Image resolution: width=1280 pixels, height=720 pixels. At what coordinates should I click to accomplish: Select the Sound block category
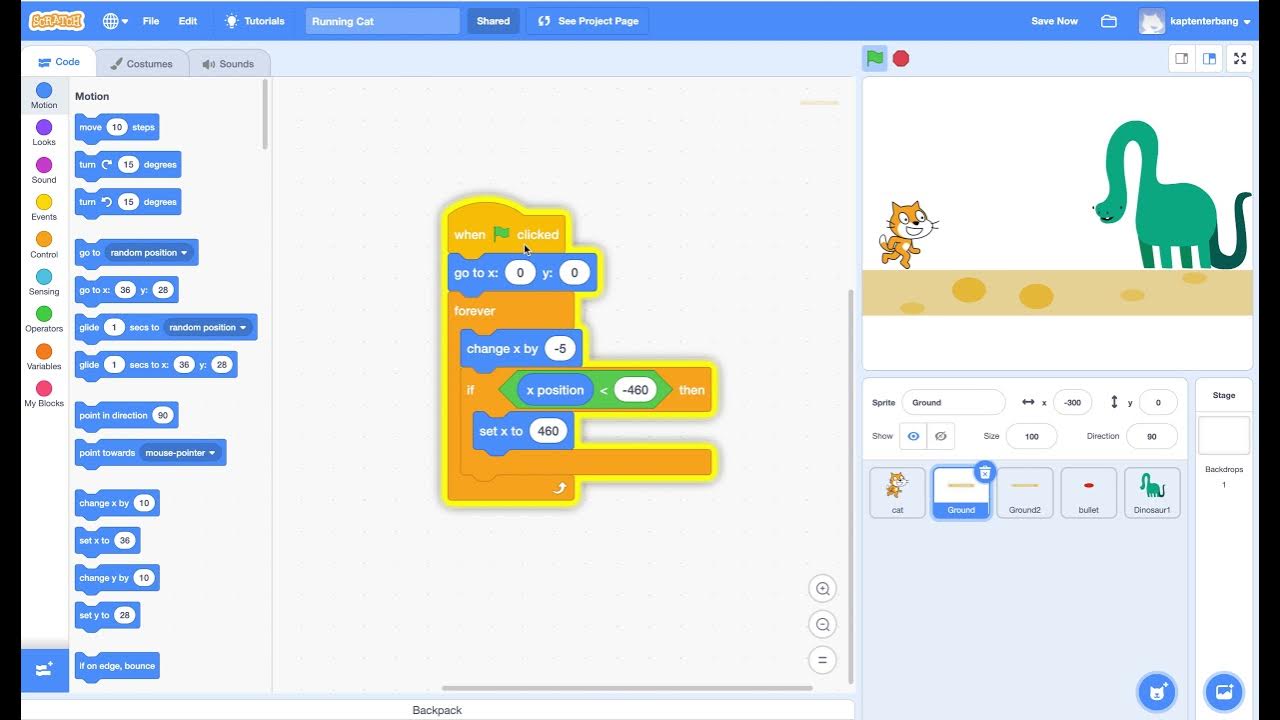click(44, 171)
